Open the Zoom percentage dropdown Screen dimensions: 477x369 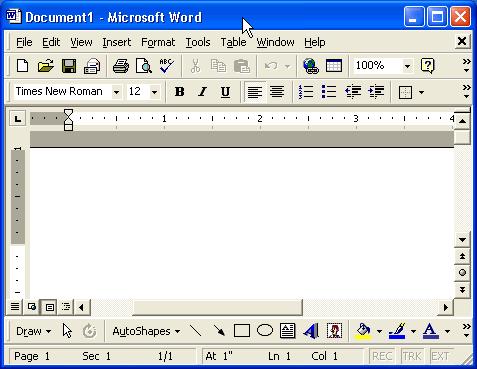tap(407, 66)
